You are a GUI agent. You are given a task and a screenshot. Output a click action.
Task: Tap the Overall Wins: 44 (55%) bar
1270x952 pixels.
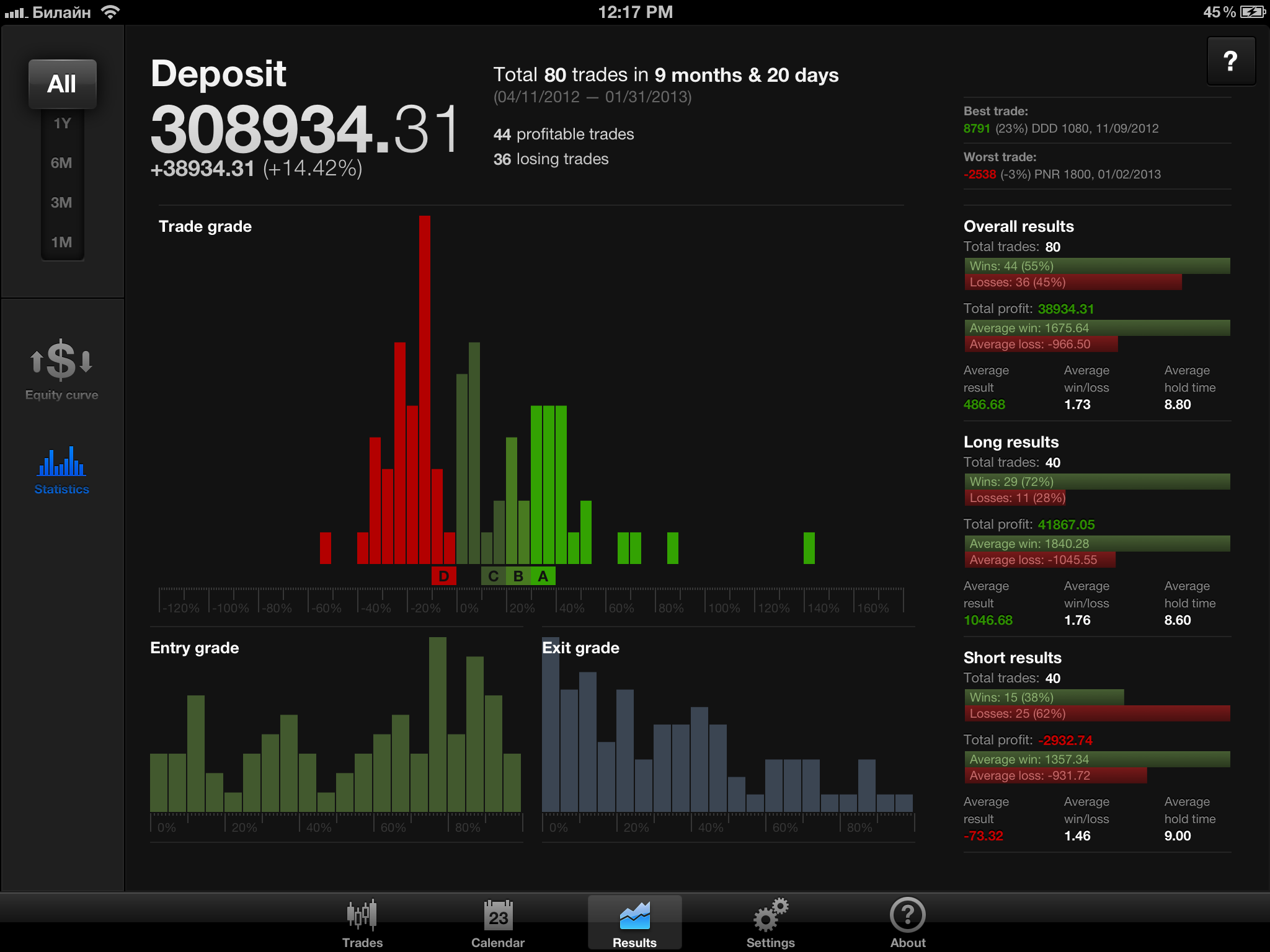(1097, 266)
